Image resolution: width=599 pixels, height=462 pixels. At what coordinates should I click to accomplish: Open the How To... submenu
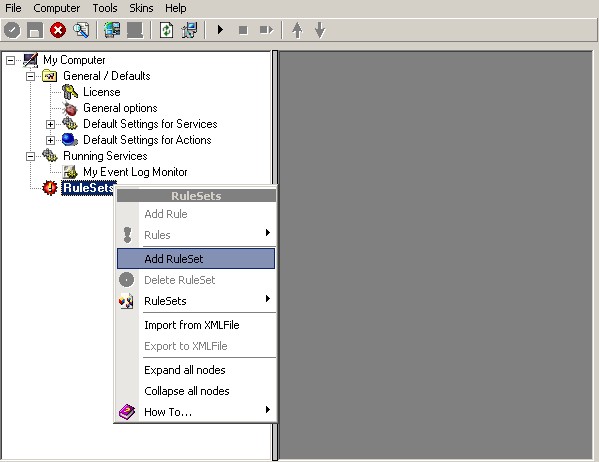pyautogui.click(x=196, y=412)
